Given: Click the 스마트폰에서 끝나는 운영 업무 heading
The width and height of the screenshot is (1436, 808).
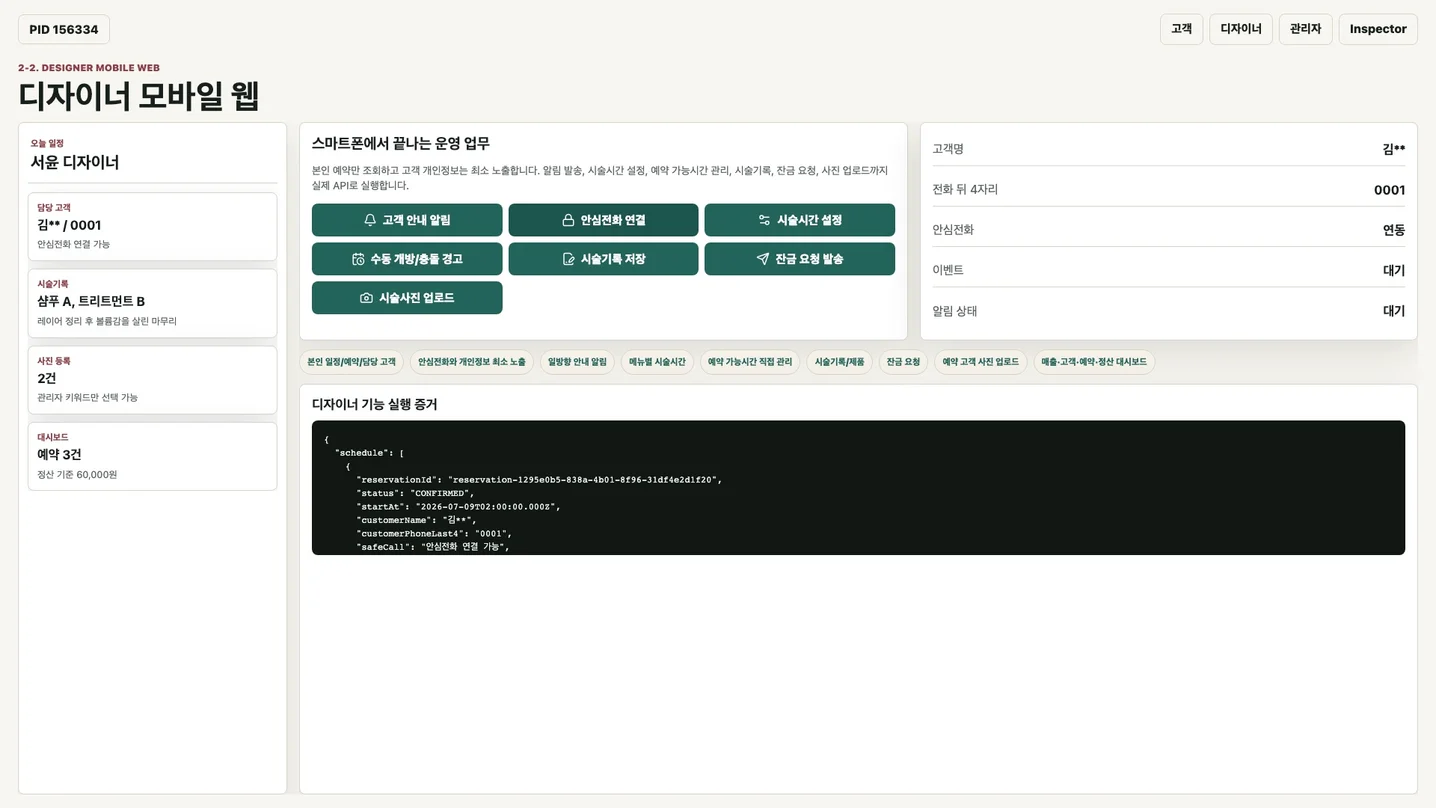Looking at the screenshot, I should point(400,143).
